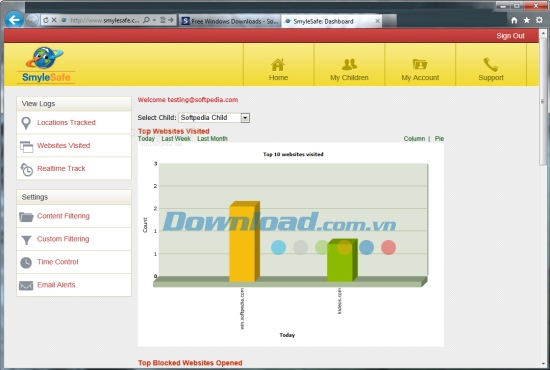Click the Support phone icon
Image resolution: width=550 pixels, height=370 pixels.
490,65
